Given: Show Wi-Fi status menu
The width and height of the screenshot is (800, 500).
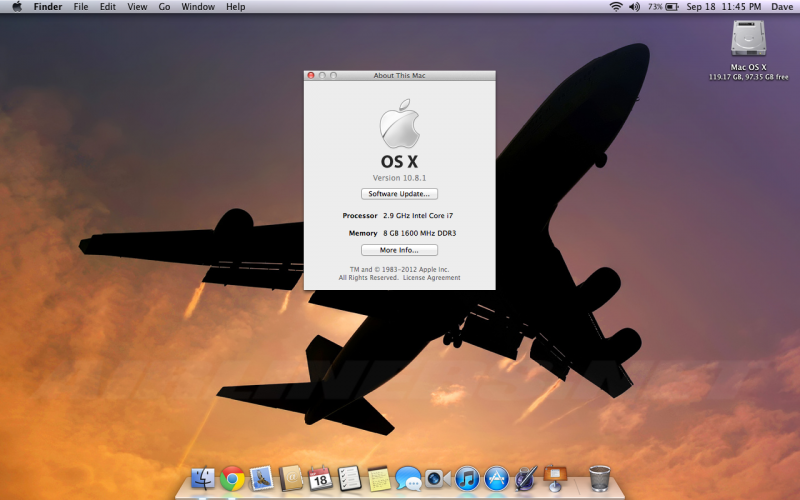Looking at the screenshot, I should click(x=616, y=7).
